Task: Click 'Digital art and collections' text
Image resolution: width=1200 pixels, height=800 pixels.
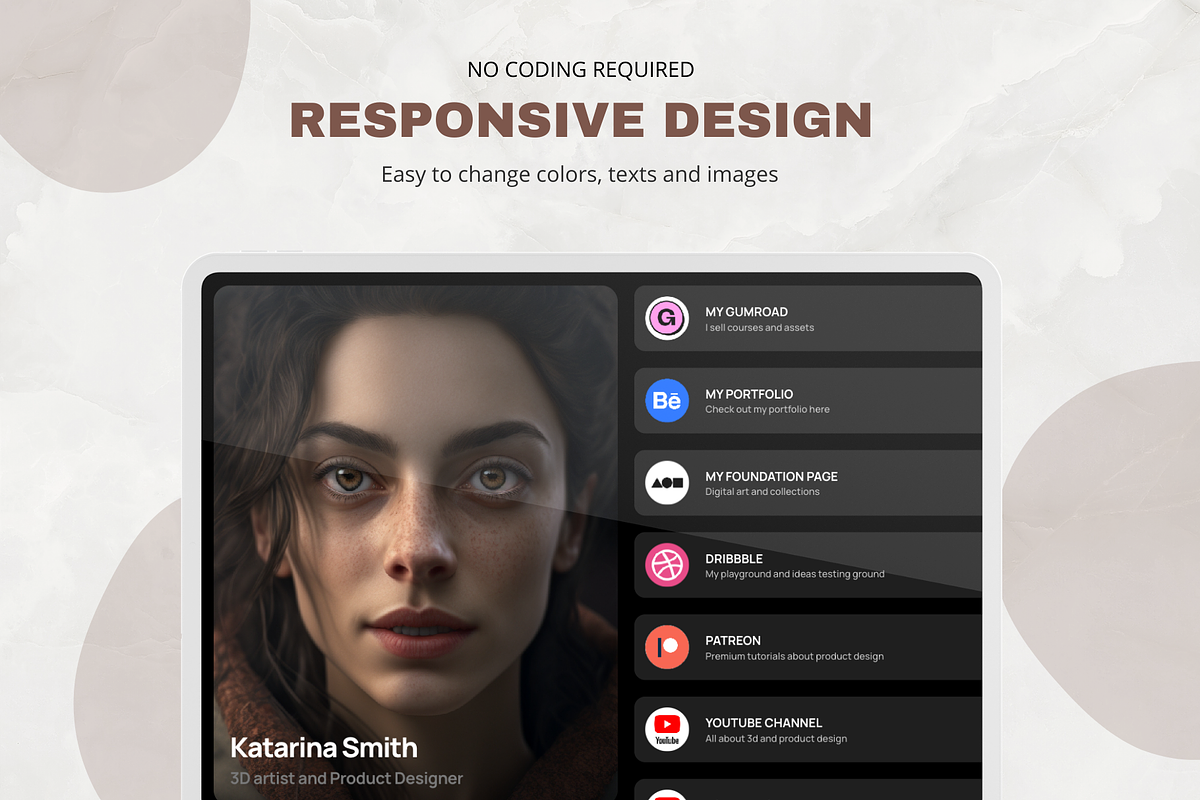Action: coord(762,492)
